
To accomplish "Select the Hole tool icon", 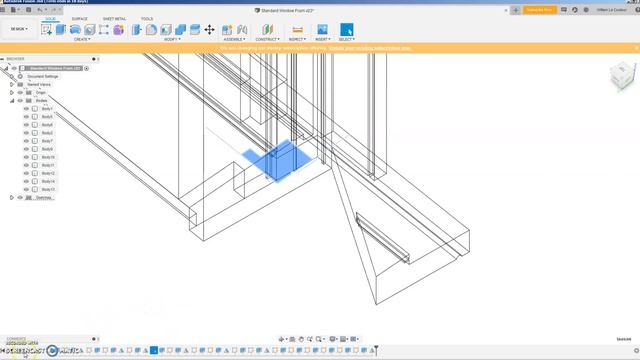I will [89, 29].
